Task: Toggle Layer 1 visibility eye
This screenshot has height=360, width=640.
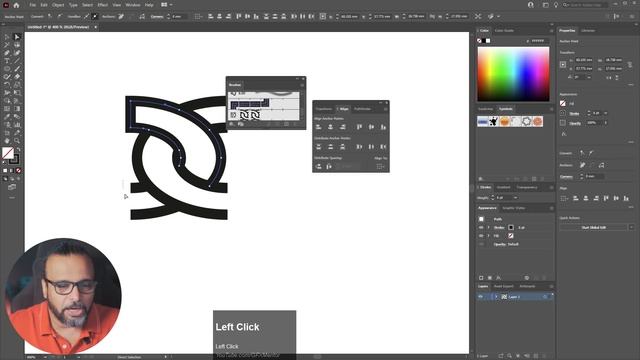Action: pyautogui.click(x=480, y=297)
